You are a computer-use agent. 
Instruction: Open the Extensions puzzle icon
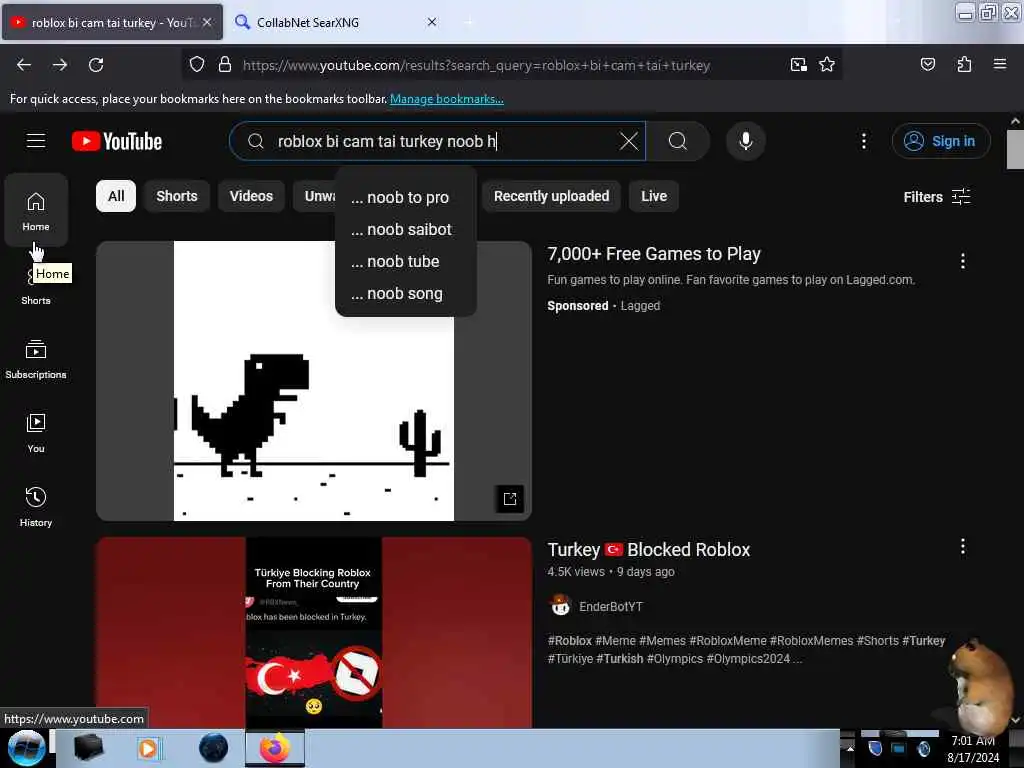click(x=964, y=64)
